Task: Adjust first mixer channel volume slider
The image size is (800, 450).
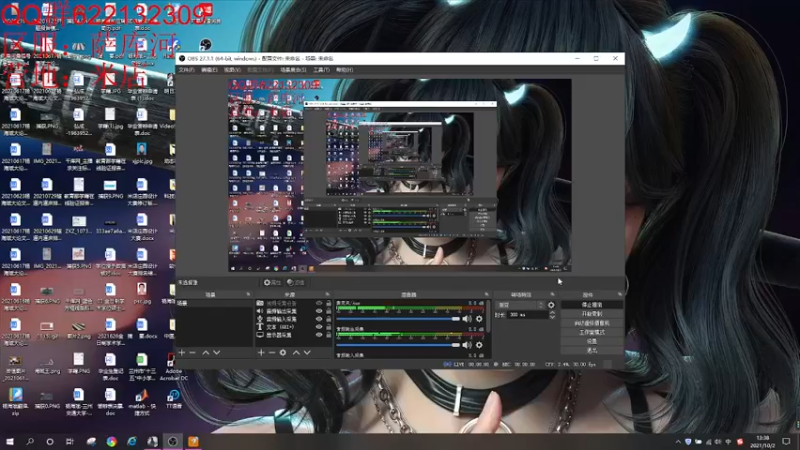Action: (x=398, y=319)
